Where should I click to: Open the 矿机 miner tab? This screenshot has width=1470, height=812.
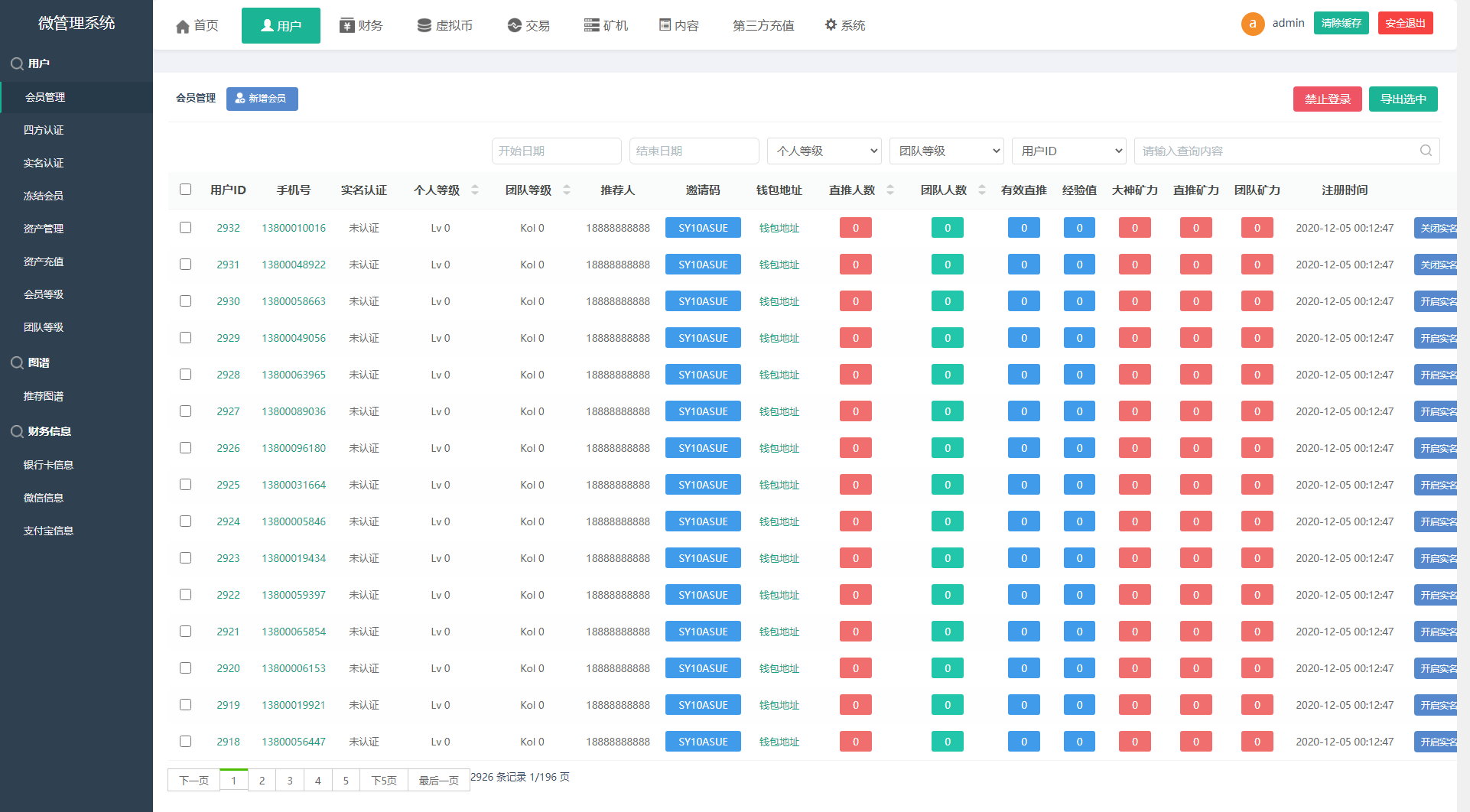tap(606, 26)
